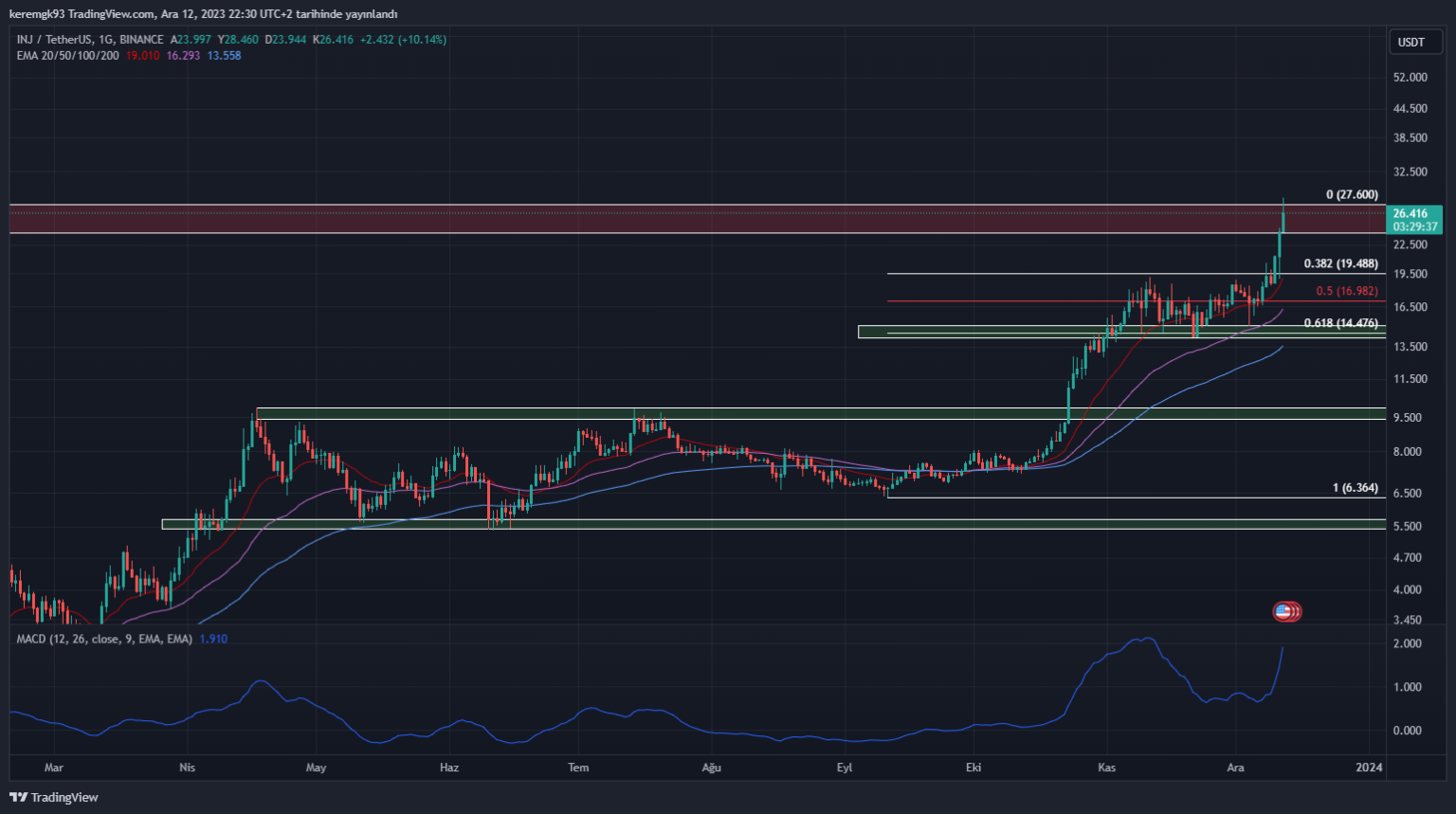
Task: Click the red EMA value 19.010
Action: (x=142, y=56)
